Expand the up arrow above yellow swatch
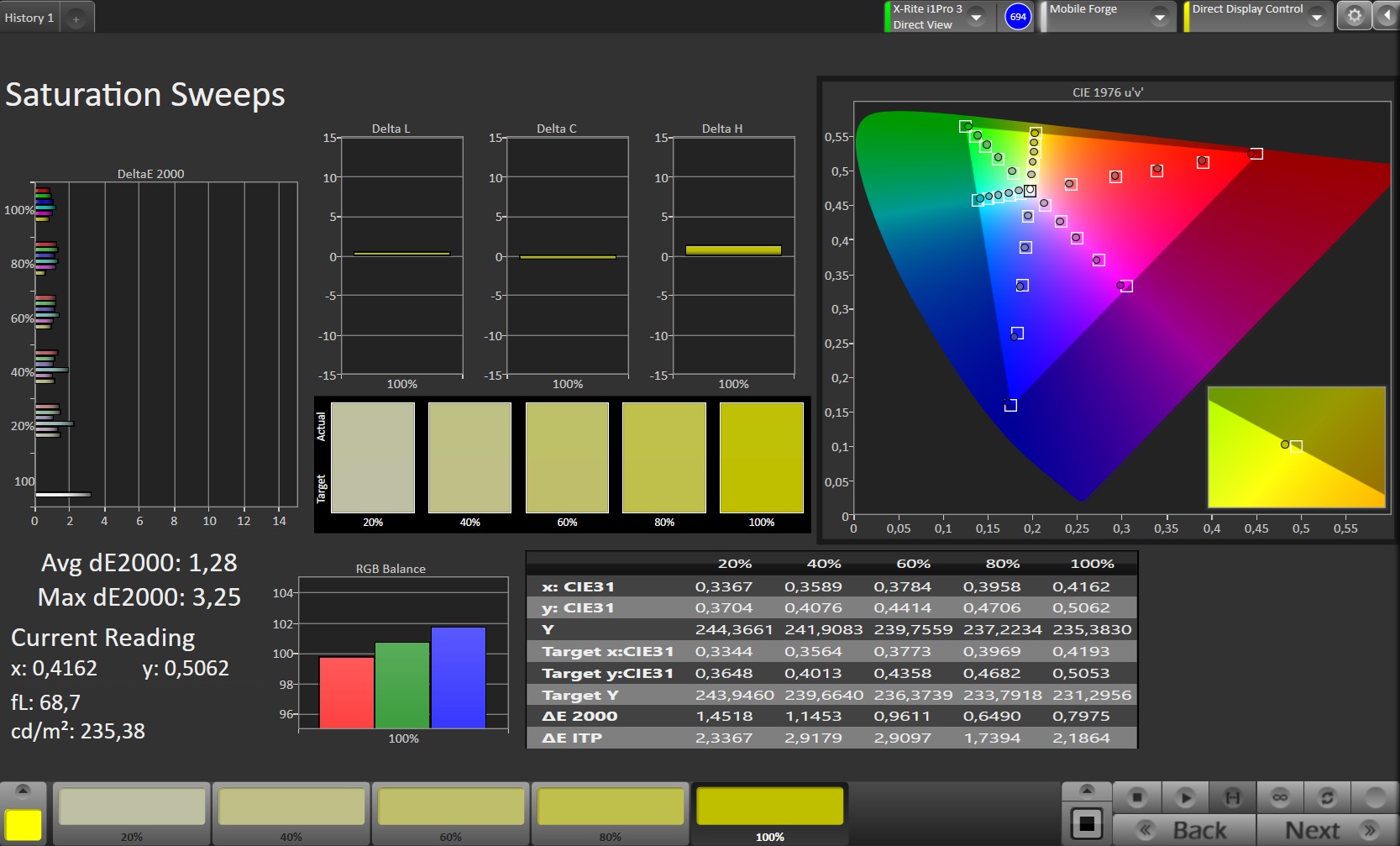Image resolution: width=1400 pixels, height=846 pixels. pyautogui.click(x=23, y=791)
